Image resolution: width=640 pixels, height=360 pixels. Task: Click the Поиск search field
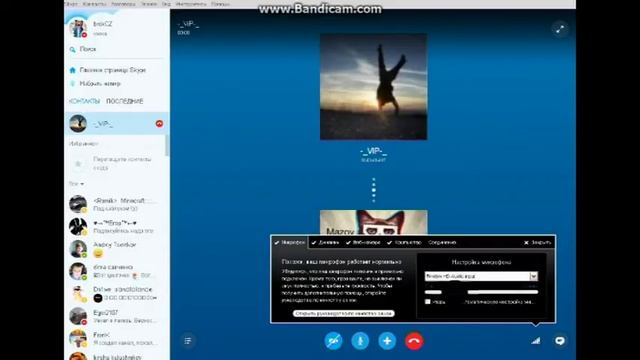116,49
